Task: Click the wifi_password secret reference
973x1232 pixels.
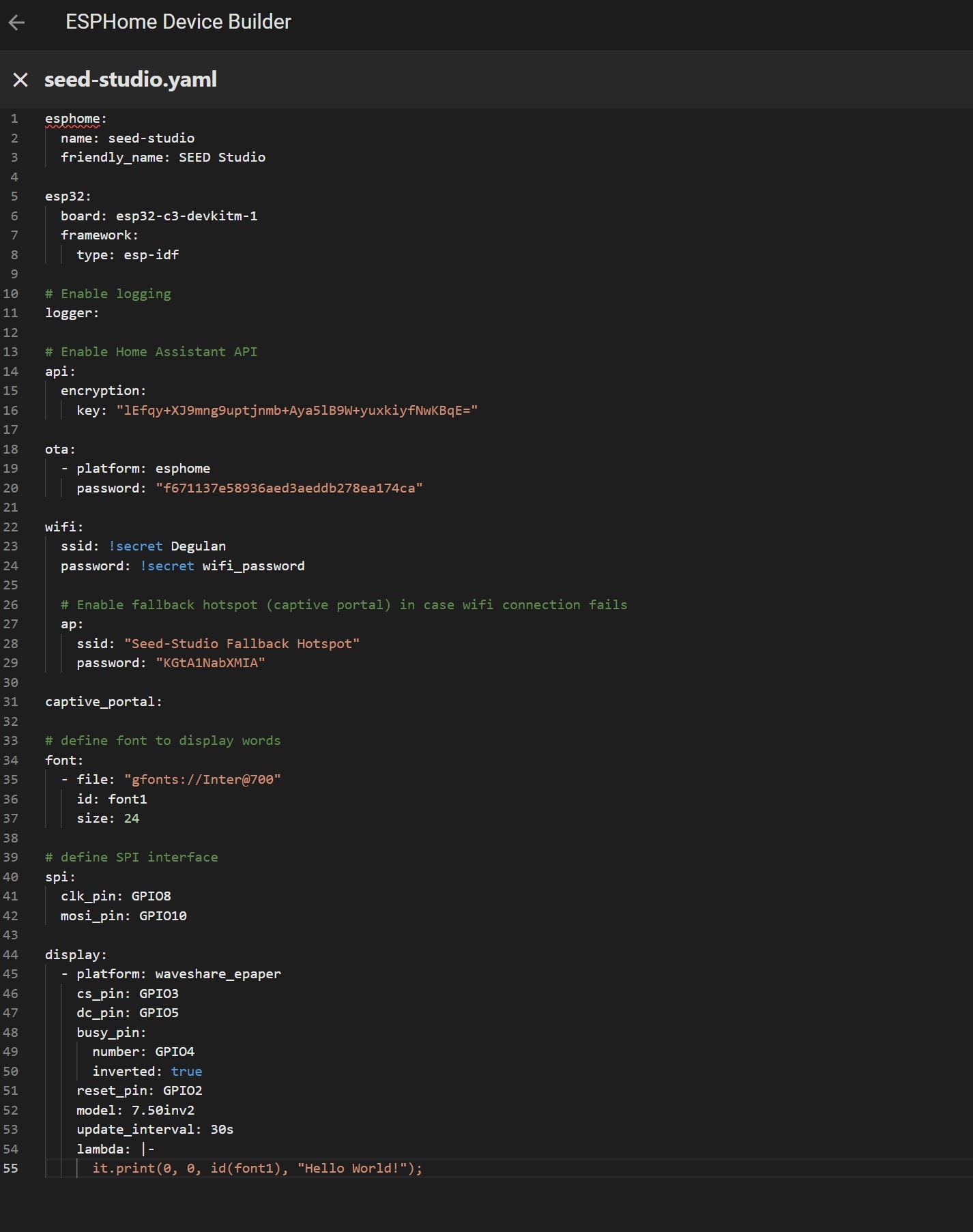Action: pyautogui.click(x=253, y=566)
